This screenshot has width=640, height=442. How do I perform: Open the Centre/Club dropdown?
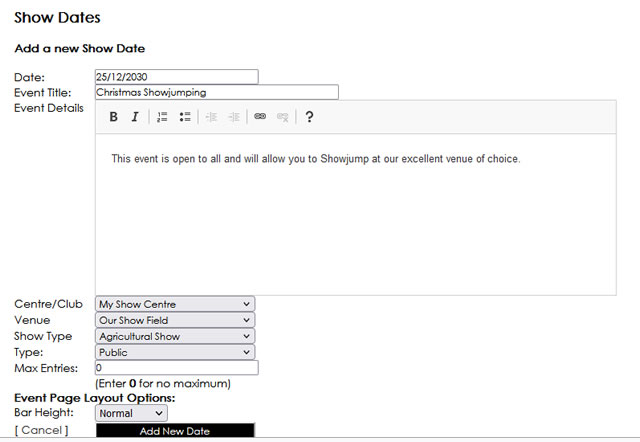click(x=175, y=304)
